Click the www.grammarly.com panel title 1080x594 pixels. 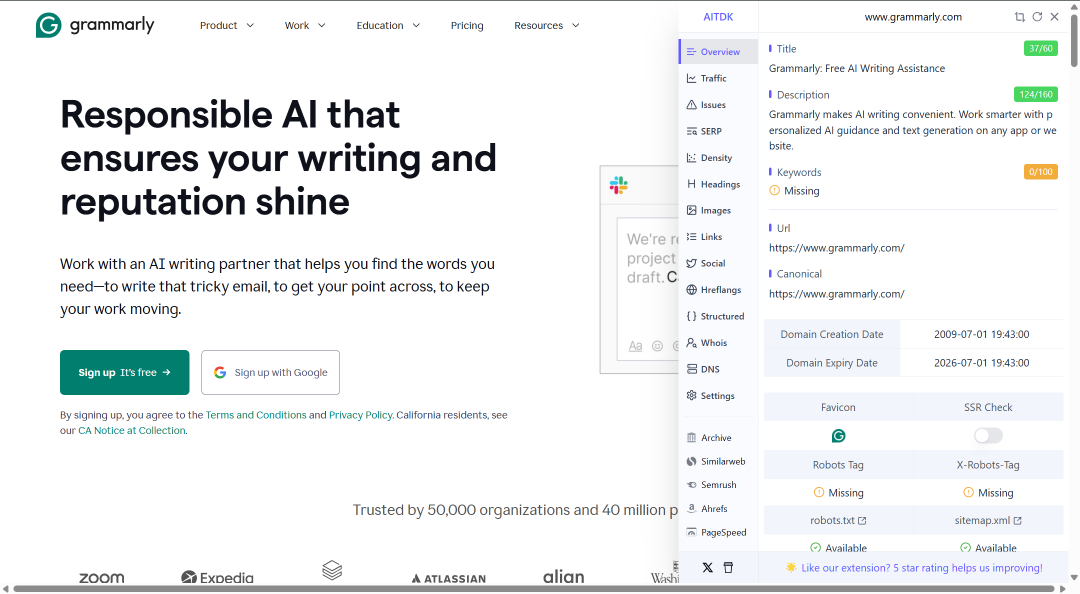pyautogui.click(x=913, y=17)
